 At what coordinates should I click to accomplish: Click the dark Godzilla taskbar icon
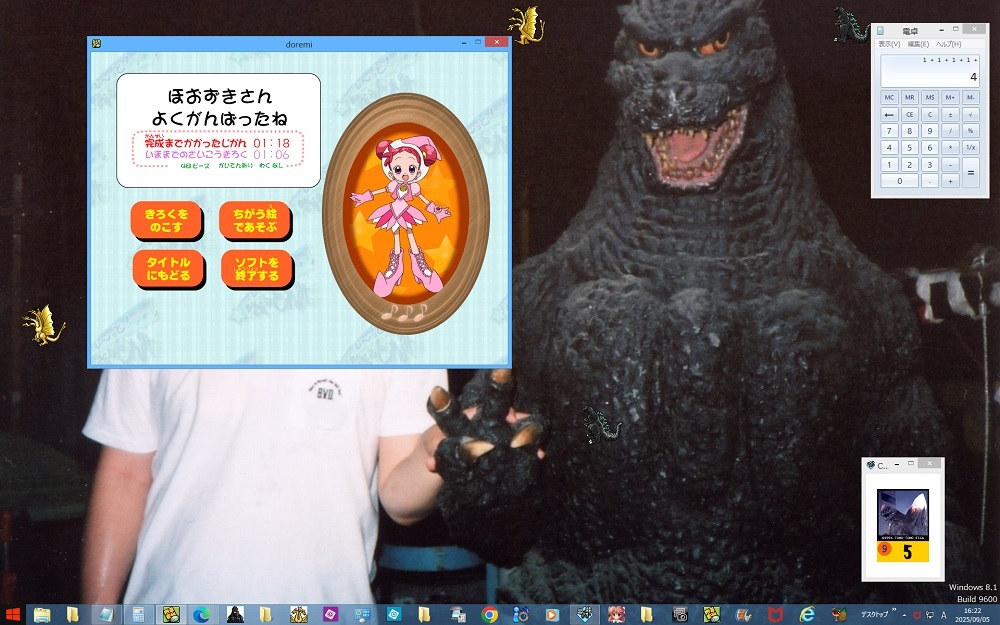click(235, 615)
